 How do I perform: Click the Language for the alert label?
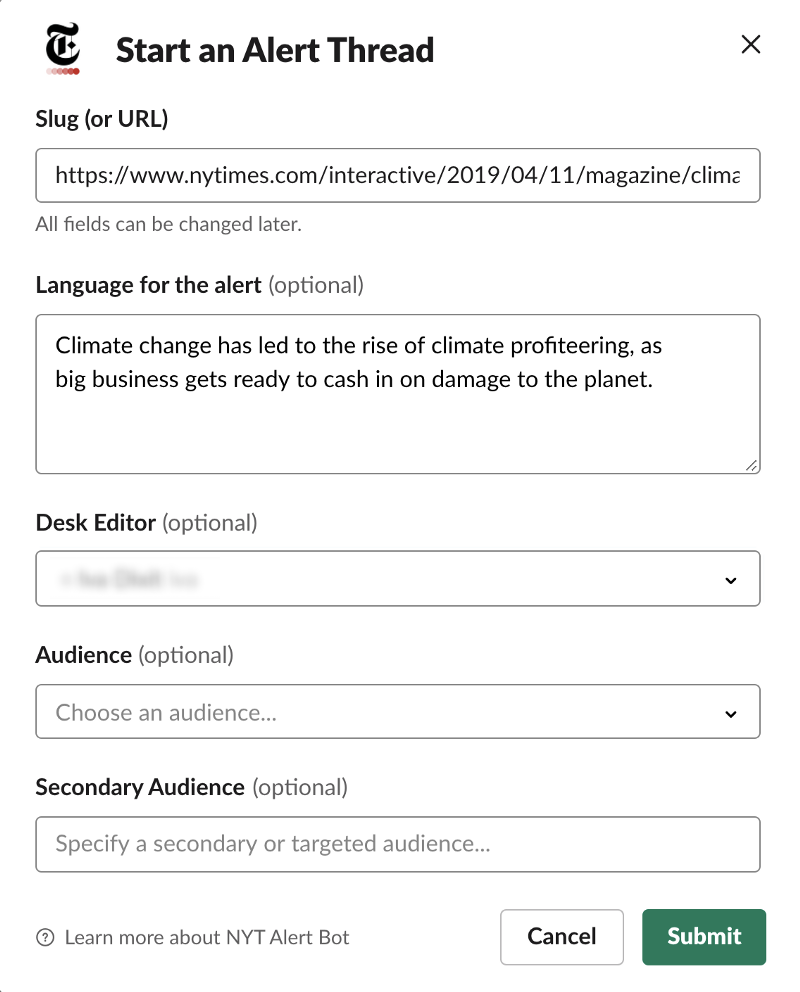(x=148, y=285)
